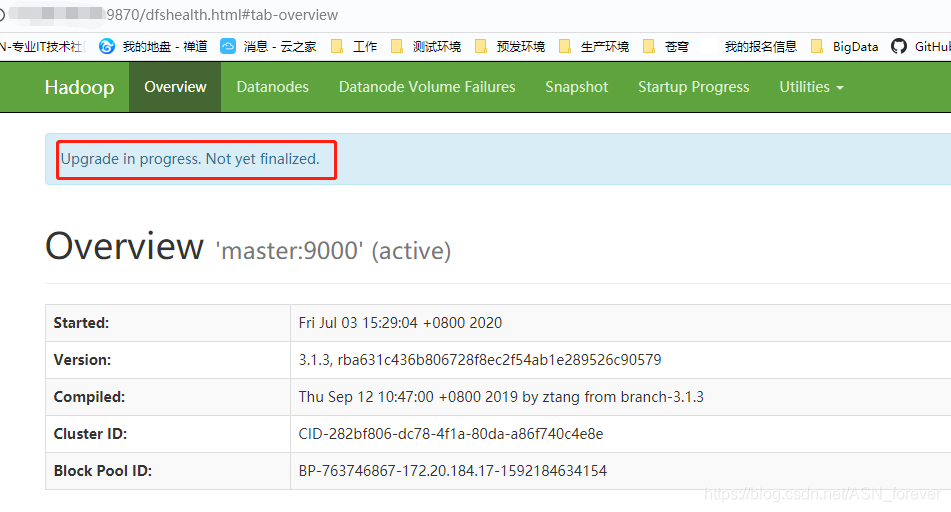The image size is (951, 512).
Task: Click the GitHub bookmark icon
Action: (x=899, y=46)
